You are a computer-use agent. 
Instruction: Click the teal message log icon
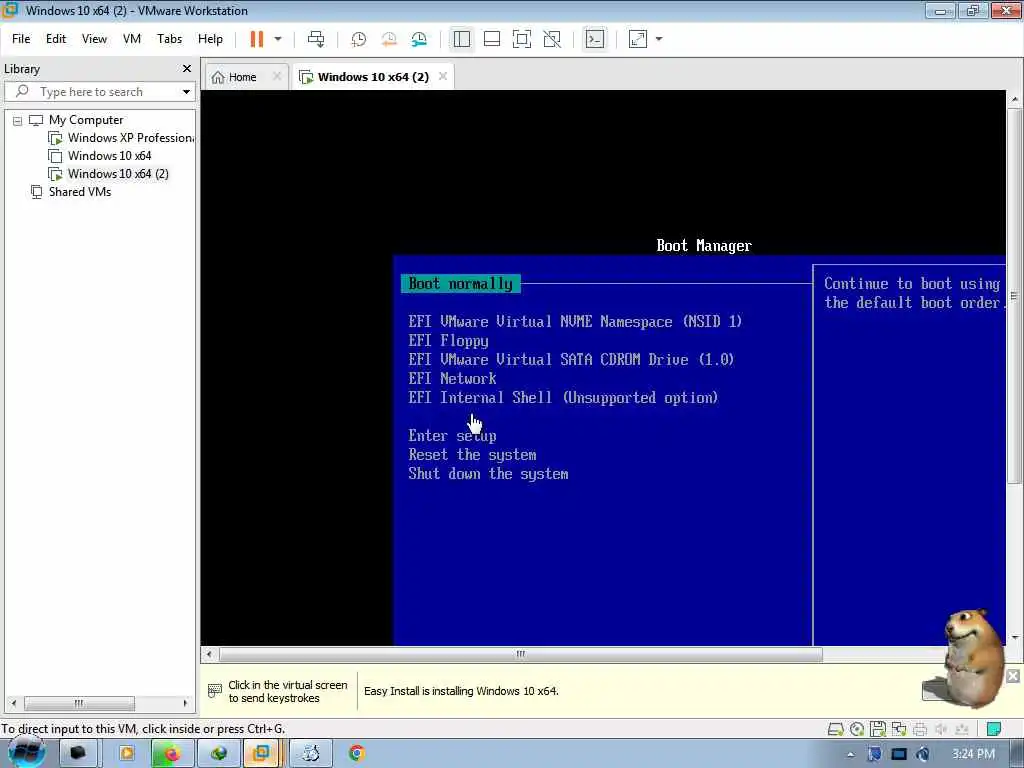[993, 729]
